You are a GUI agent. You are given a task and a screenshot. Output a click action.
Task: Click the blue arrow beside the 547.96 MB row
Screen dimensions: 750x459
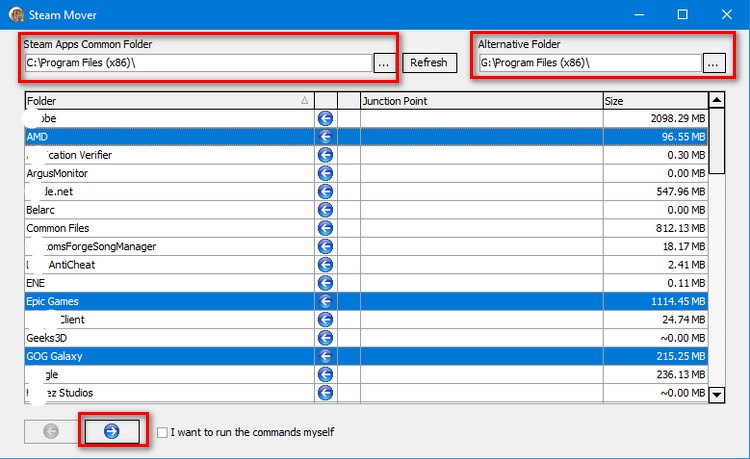coord(325,192)
